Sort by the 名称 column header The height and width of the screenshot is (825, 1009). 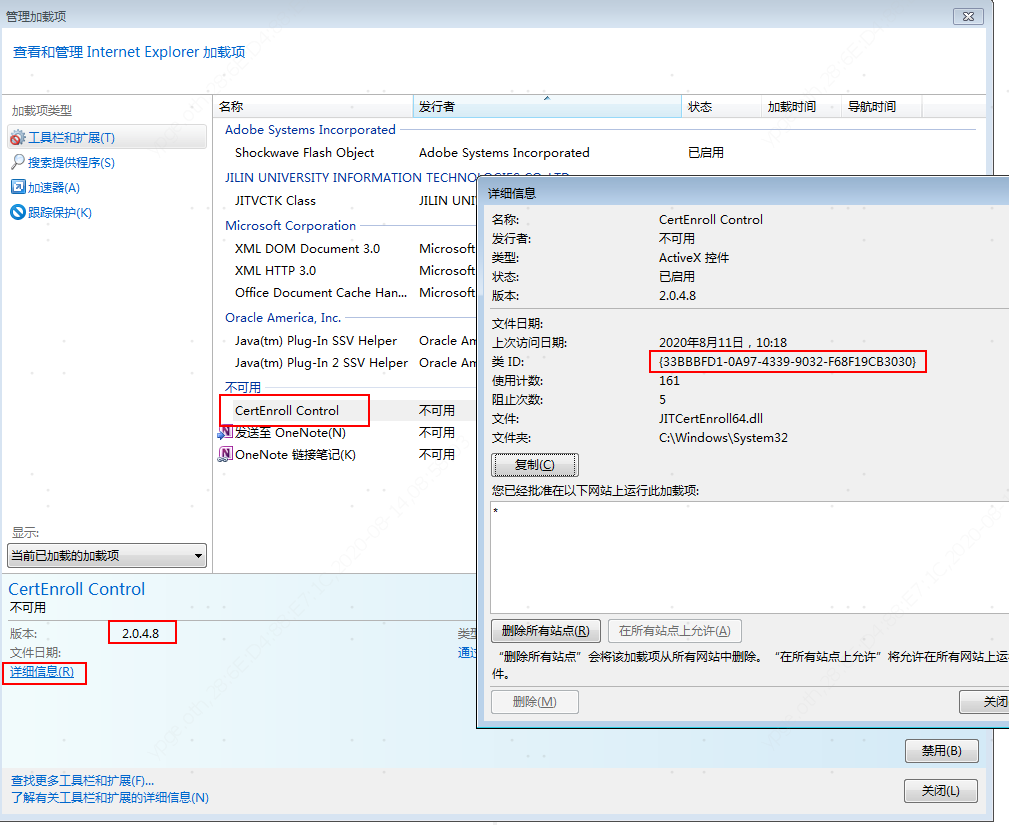[x=313, y=107]
